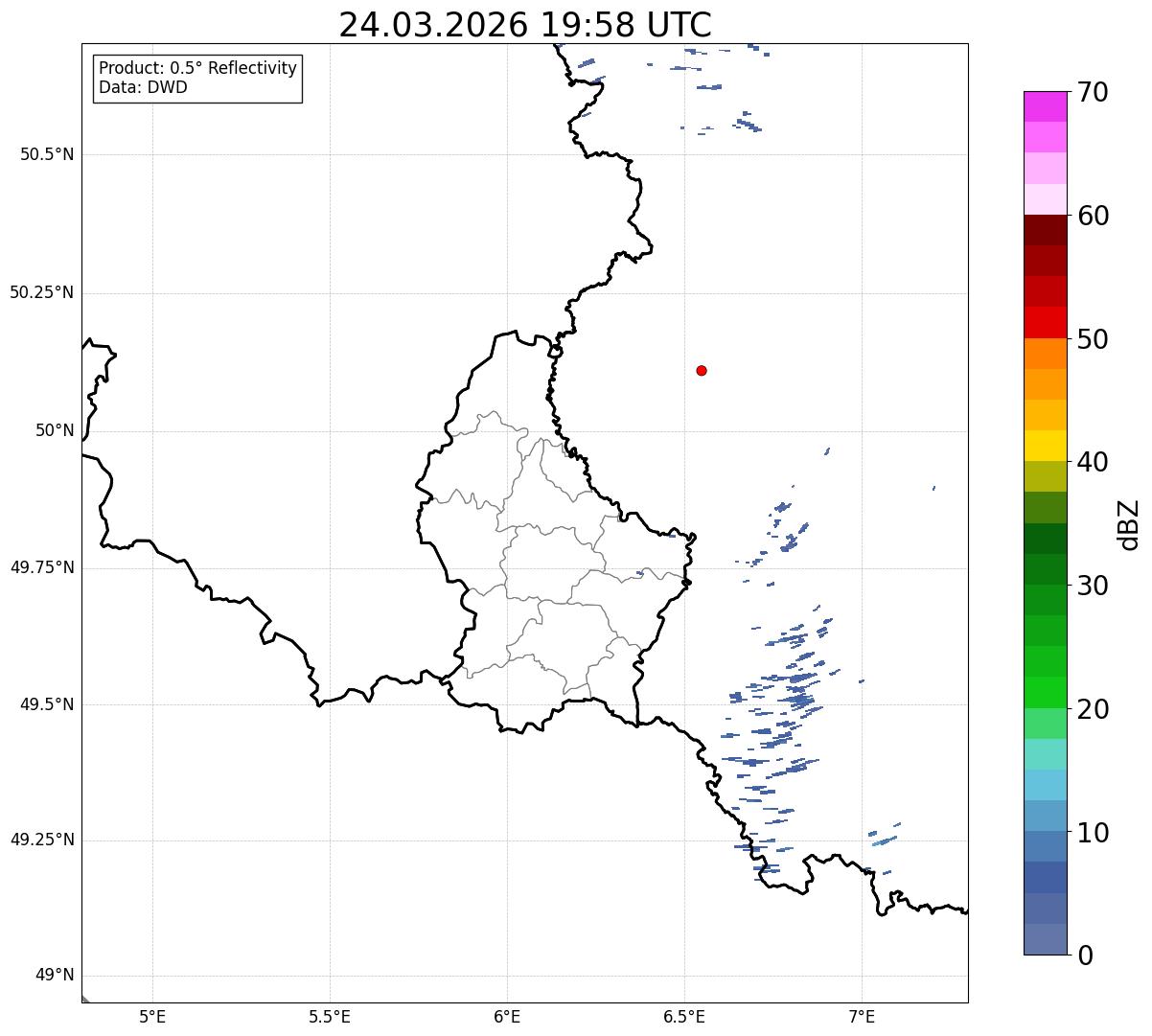Screen dimensions: 1152x1036
Task: Click the 49°N latitude label
Action: 55,976
